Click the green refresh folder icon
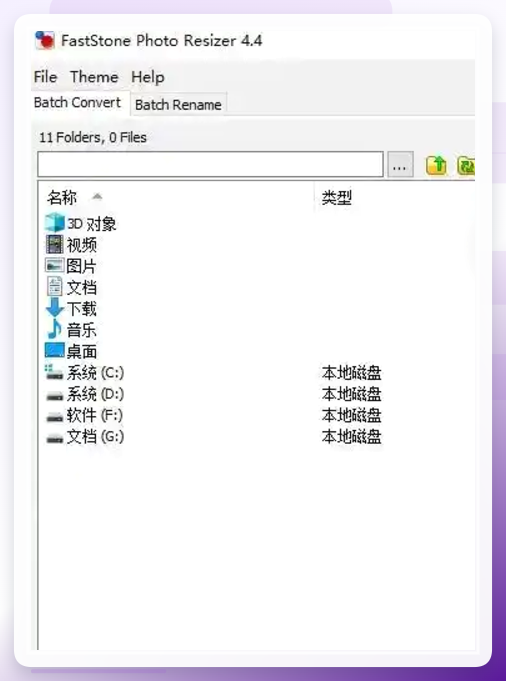Screen dimensions: 506x681 [x=466, y=165]
